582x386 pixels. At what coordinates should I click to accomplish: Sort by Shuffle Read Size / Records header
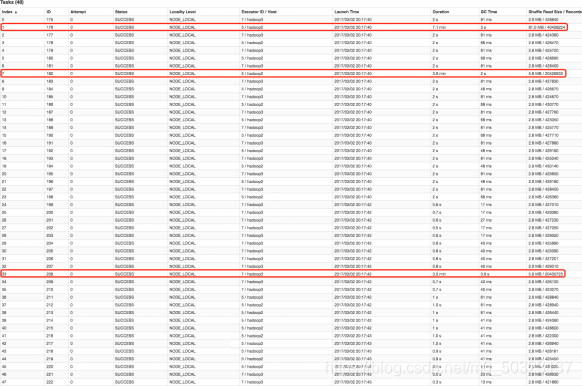coord(555,12)
